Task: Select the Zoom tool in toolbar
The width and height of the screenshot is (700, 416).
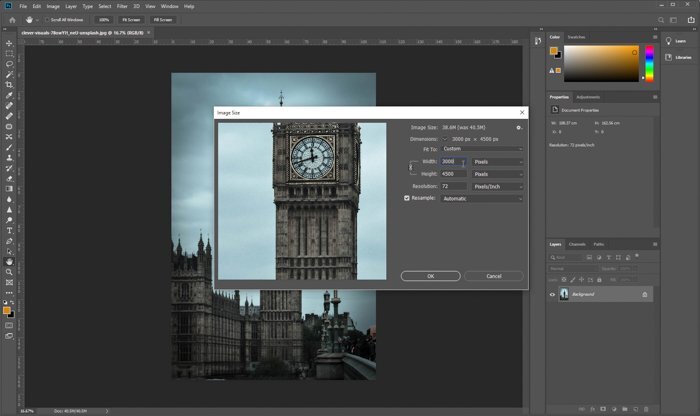Action: click(9, 272)
